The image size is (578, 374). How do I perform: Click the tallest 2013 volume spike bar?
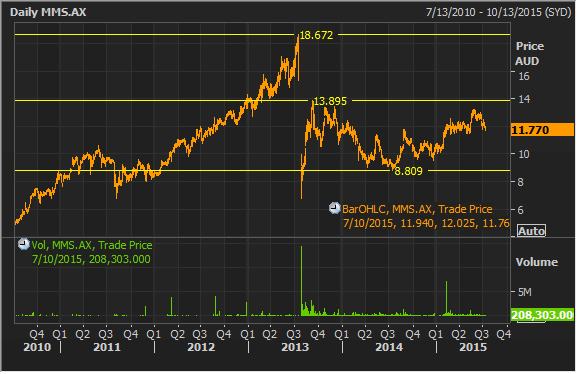point(302,281)
